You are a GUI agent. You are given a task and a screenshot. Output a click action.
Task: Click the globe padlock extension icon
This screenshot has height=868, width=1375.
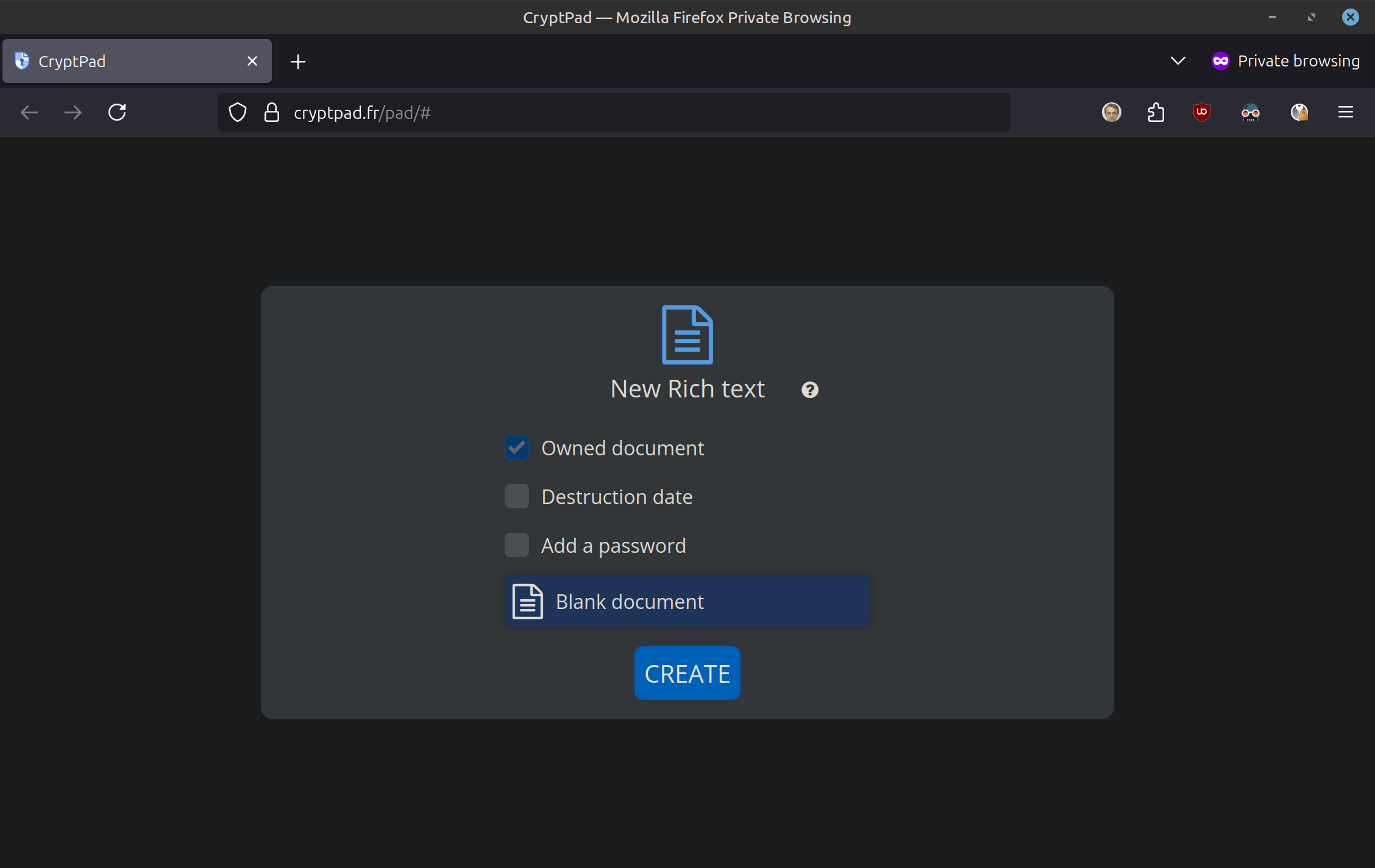[x=1299, y=112]
